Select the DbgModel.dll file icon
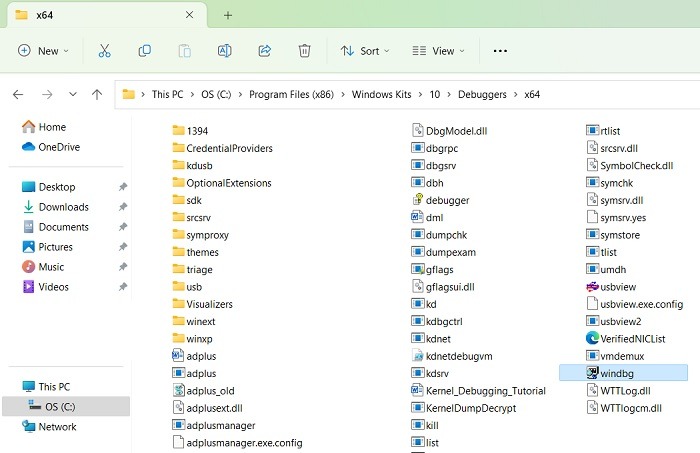 coord(417,130)
